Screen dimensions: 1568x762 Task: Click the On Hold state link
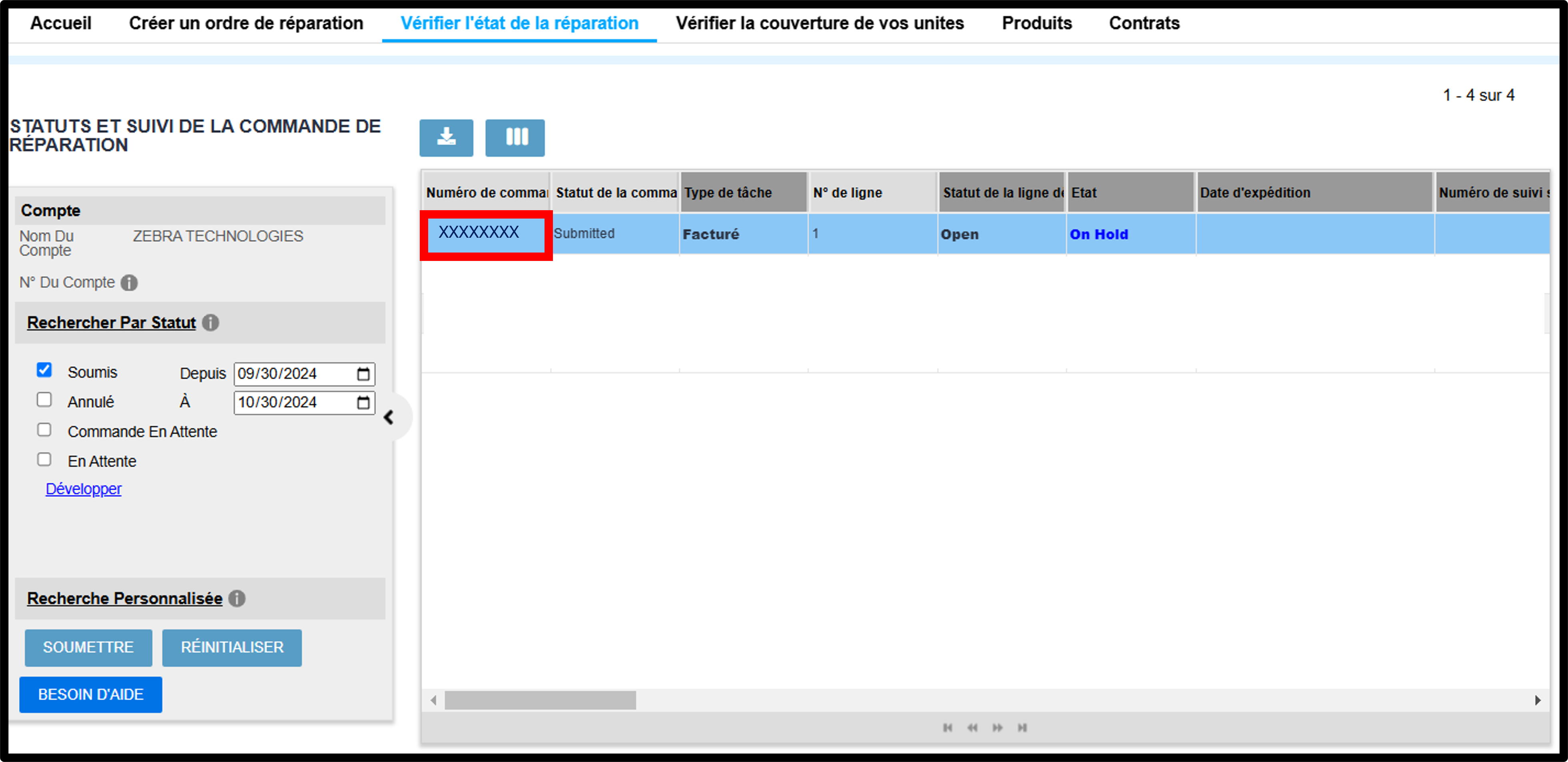click(x=1099, y=234)
